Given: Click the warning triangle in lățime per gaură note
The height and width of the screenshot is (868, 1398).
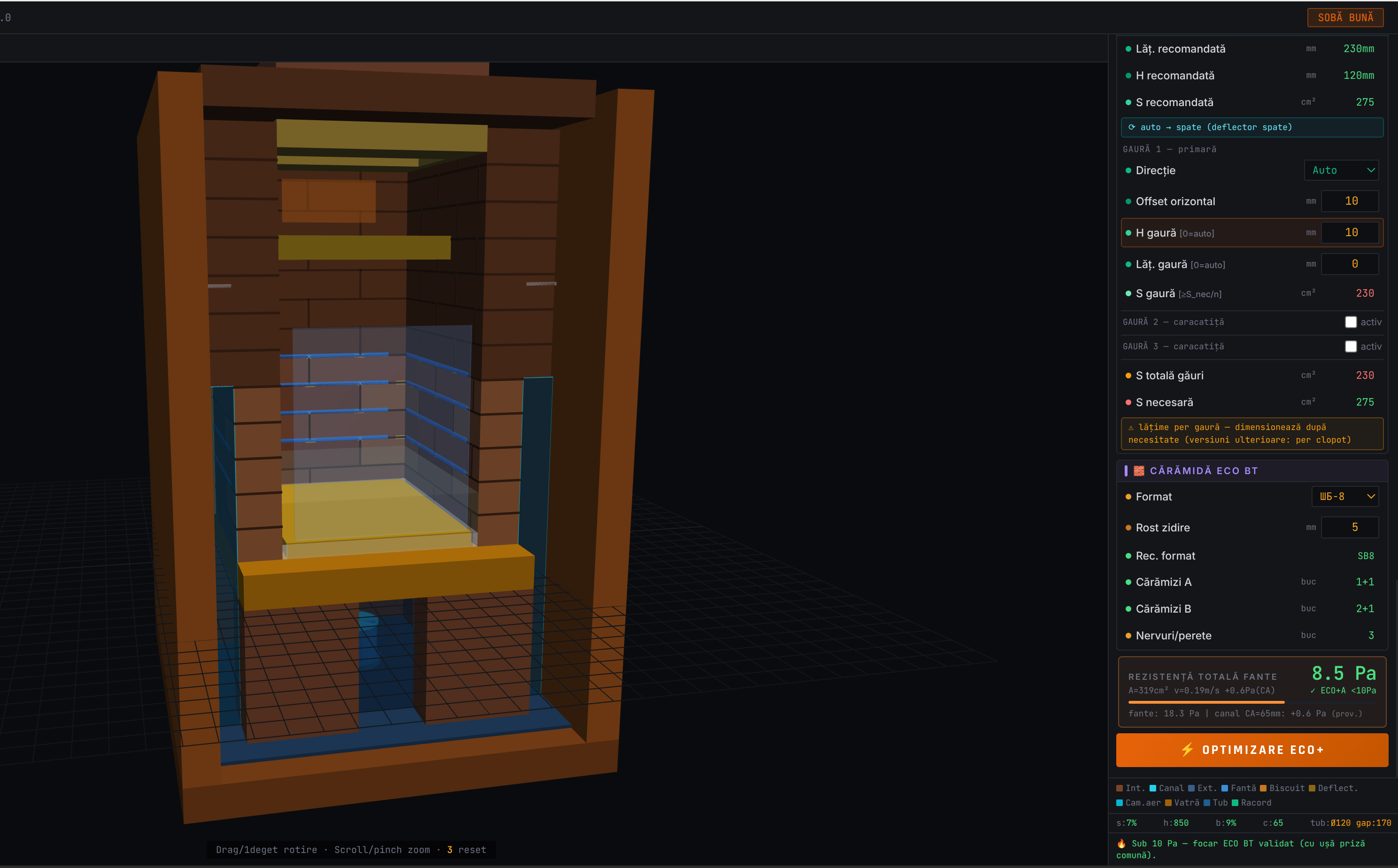Looking at the screenshot, I should tap(1131, 428).
